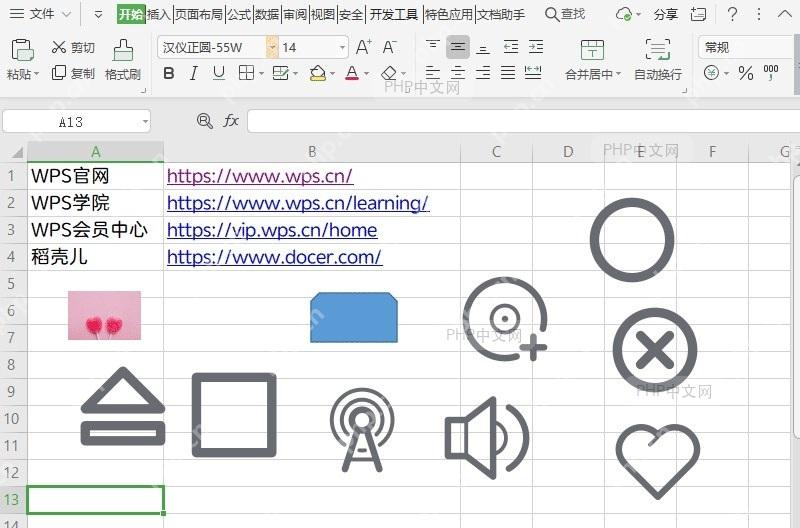Open the font name dropdown
800x528 pixels.
click(x=272, y=47)
